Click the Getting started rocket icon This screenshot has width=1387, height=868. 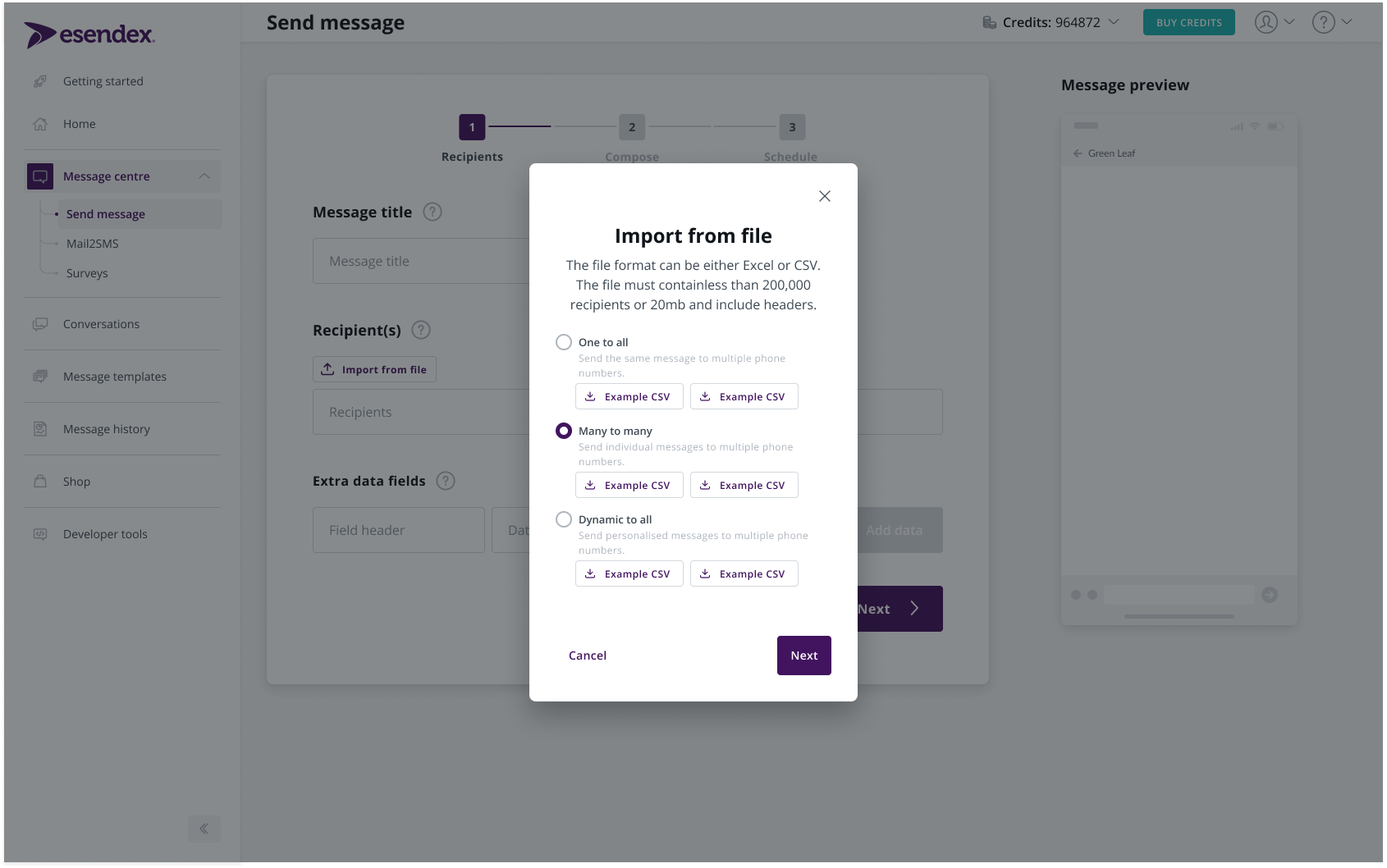pos(39,81)
